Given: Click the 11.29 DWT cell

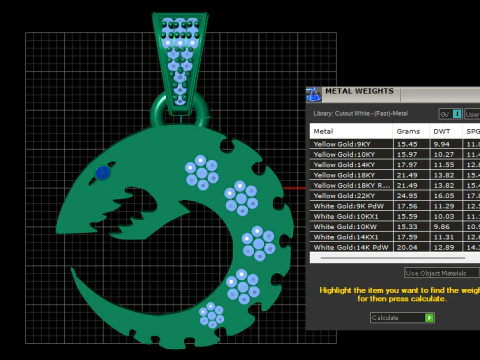Looking at the screenshot, I should pos(446,206).
